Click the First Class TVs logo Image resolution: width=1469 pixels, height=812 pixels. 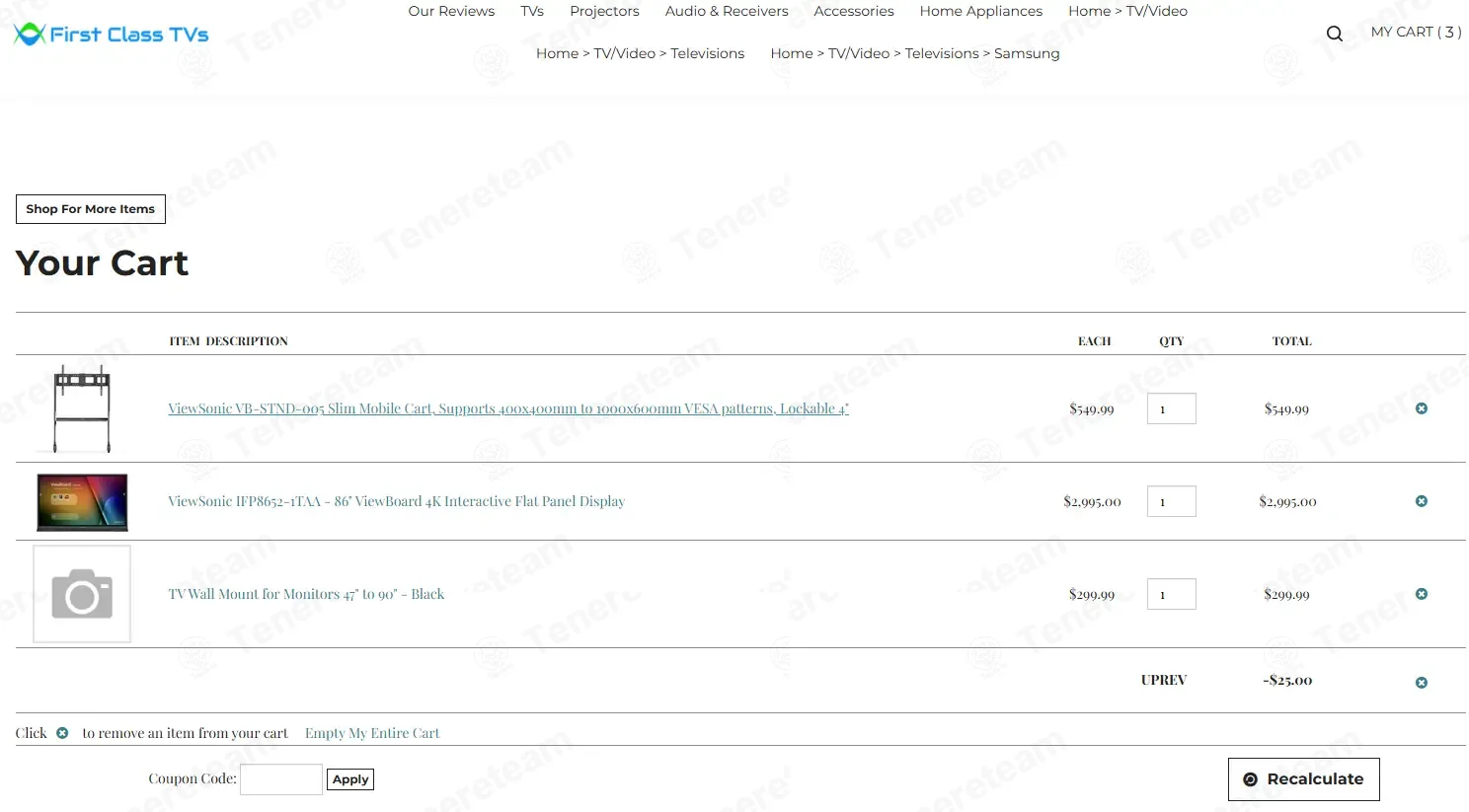[112, 35]
